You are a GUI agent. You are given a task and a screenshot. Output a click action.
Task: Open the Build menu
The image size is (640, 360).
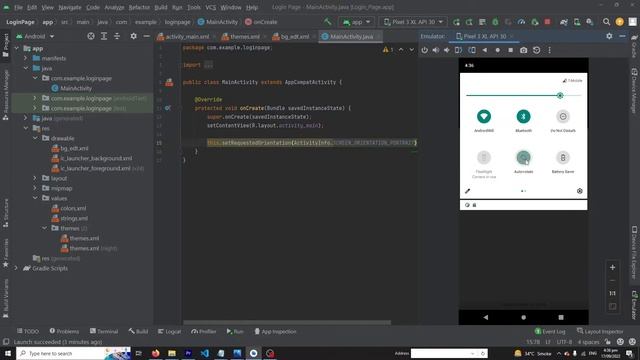pos(160,7)
